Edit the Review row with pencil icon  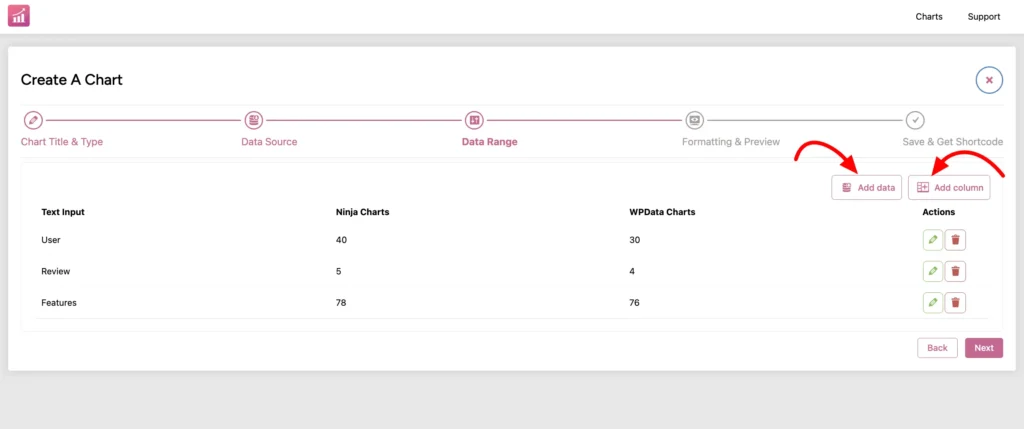932,271
